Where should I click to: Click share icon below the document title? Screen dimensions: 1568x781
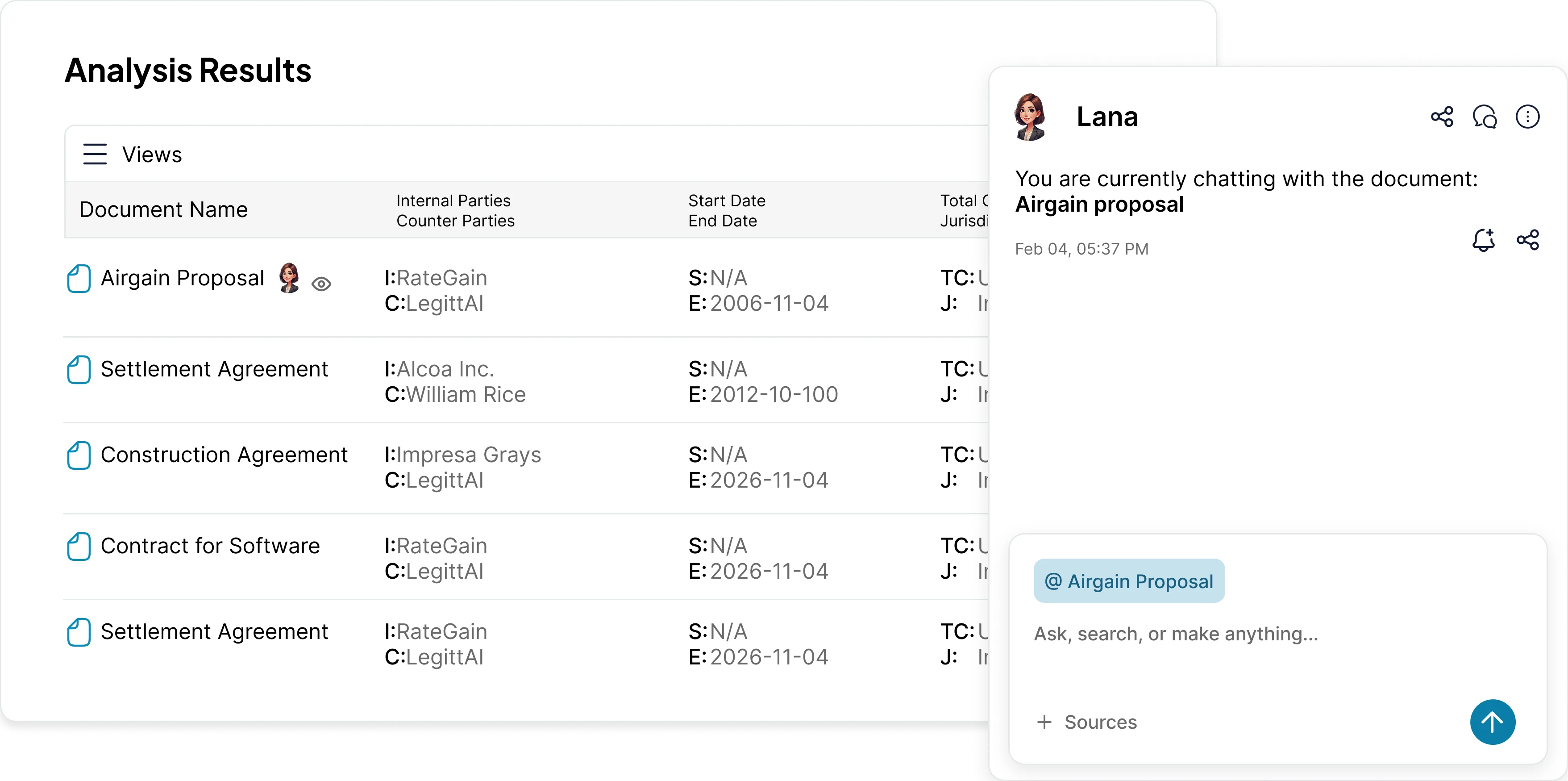click(x=1527, y=240)
